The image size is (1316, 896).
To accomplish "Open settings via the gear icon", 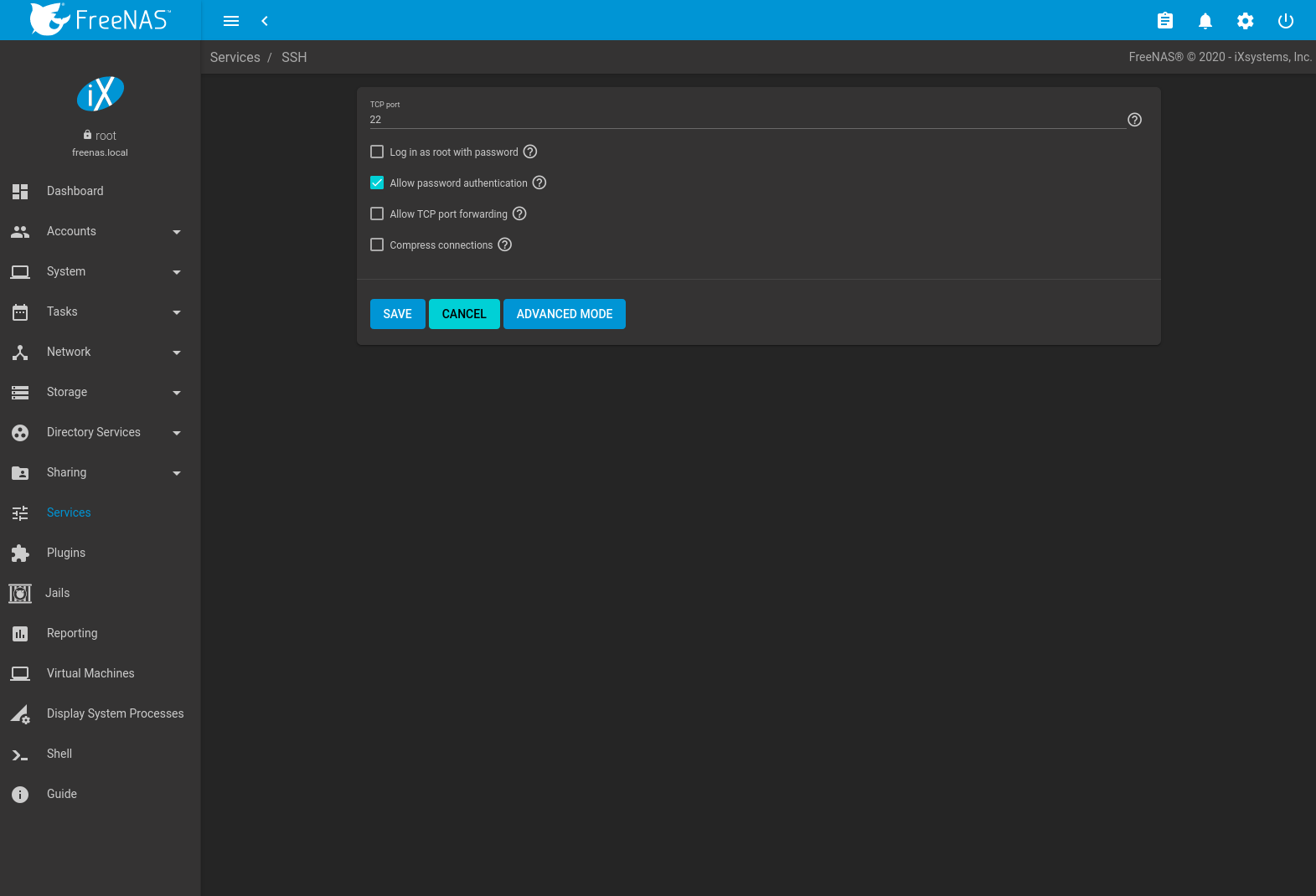I will [1245, 21].
